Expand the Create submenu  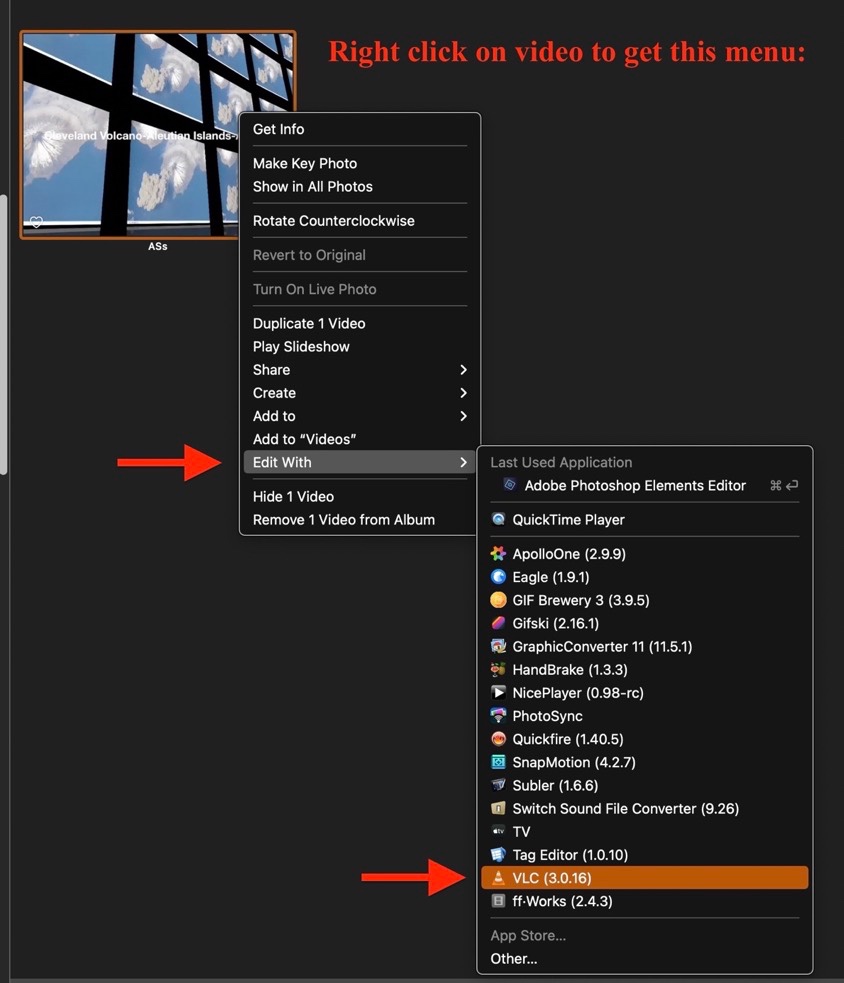pyautogui.click(x=360, y=393)
